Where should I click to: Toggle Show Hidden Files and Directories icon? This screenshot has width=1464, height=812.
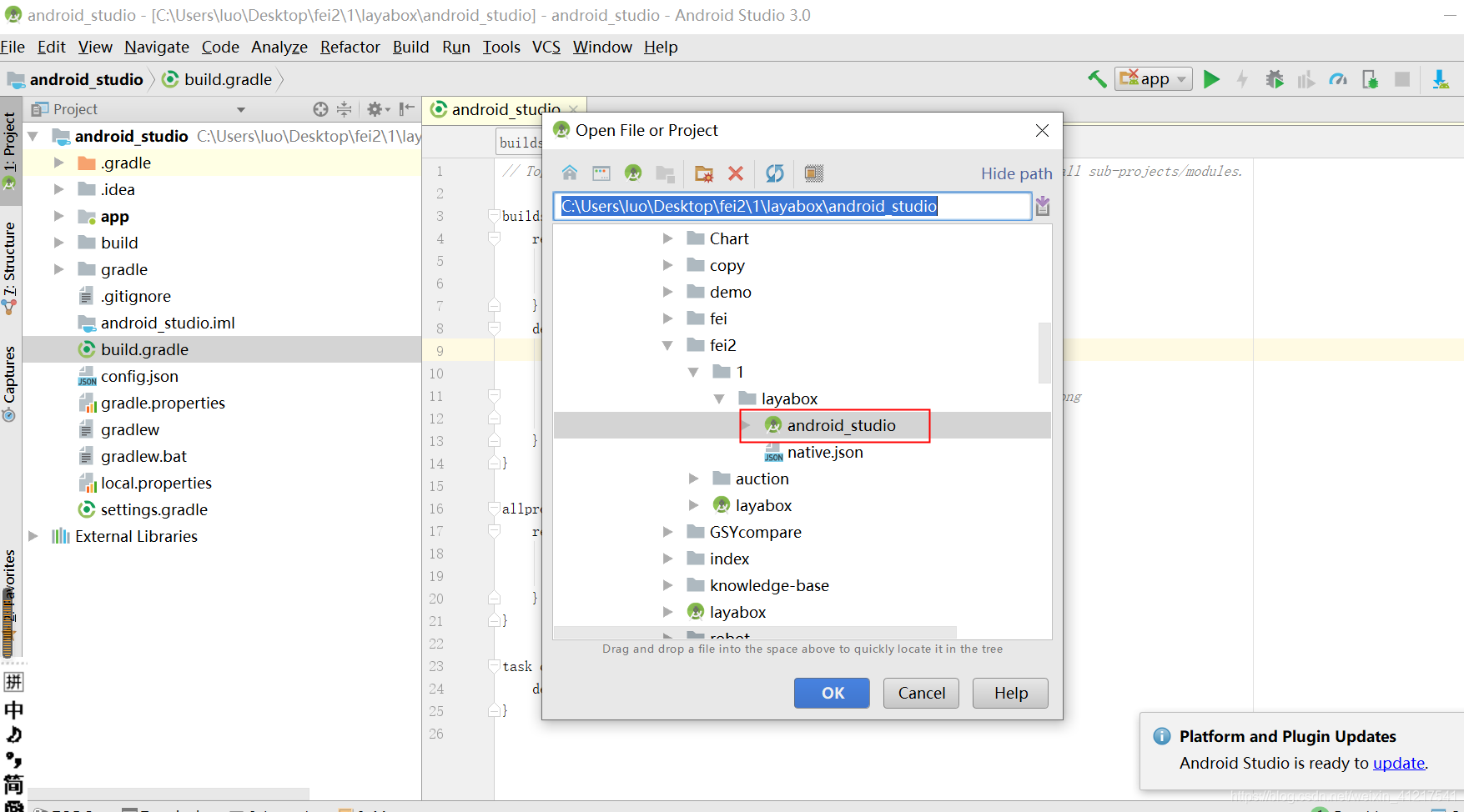[814, 173]
